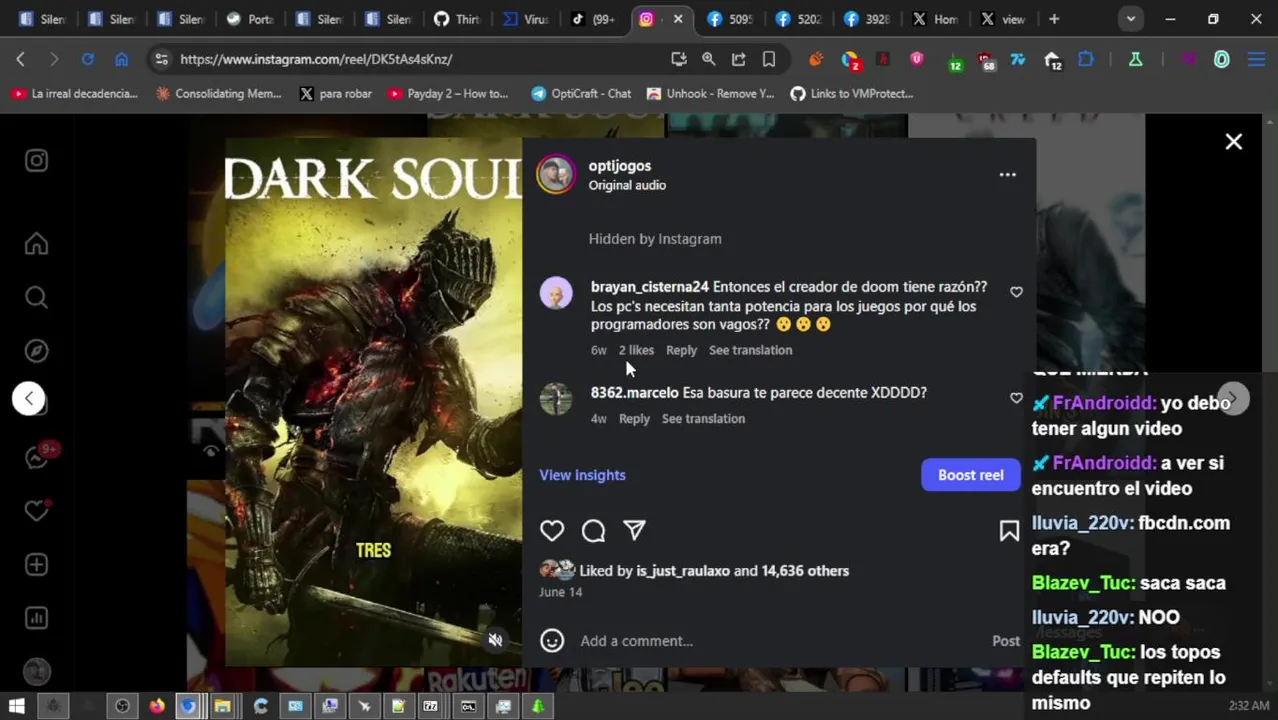1278x720 pixels.
Task: Open optijogos profile picture
Action: 556,174
